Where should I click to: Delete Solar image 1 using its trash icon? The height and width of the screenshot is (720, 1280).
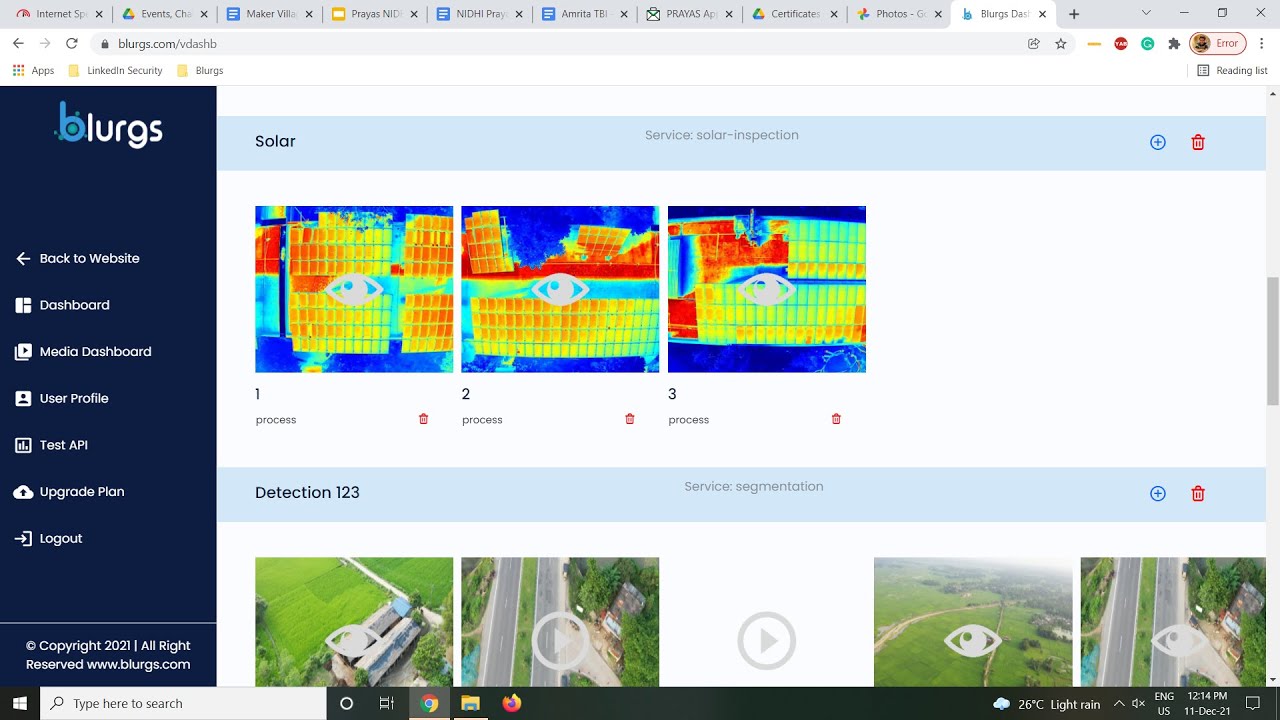[423, 419]
